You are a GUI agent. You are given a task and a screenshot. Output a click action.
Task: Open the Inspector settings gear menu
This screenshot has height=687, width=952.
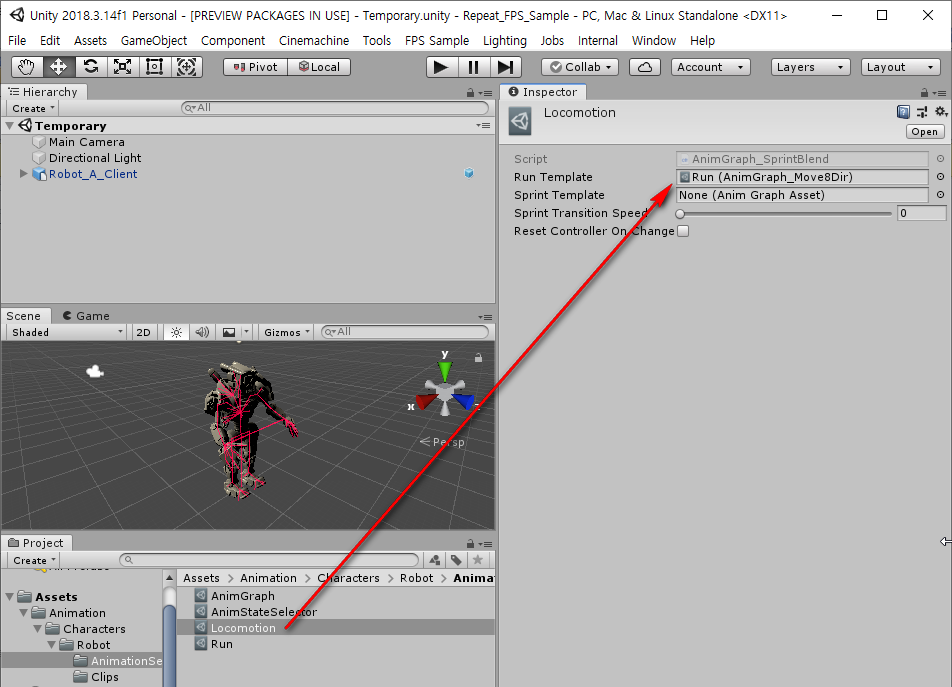click(940, 112)
